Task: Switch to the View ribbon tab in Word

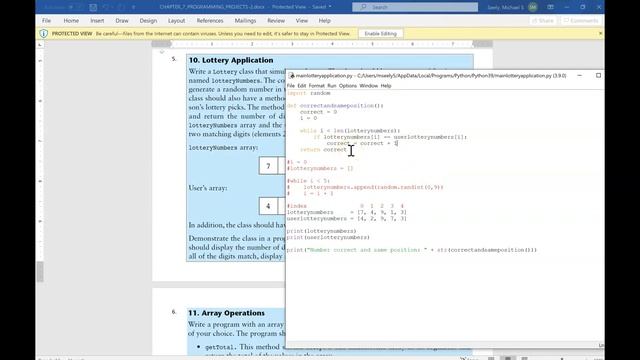Action: pyautogui.click(x=302, y=20)
